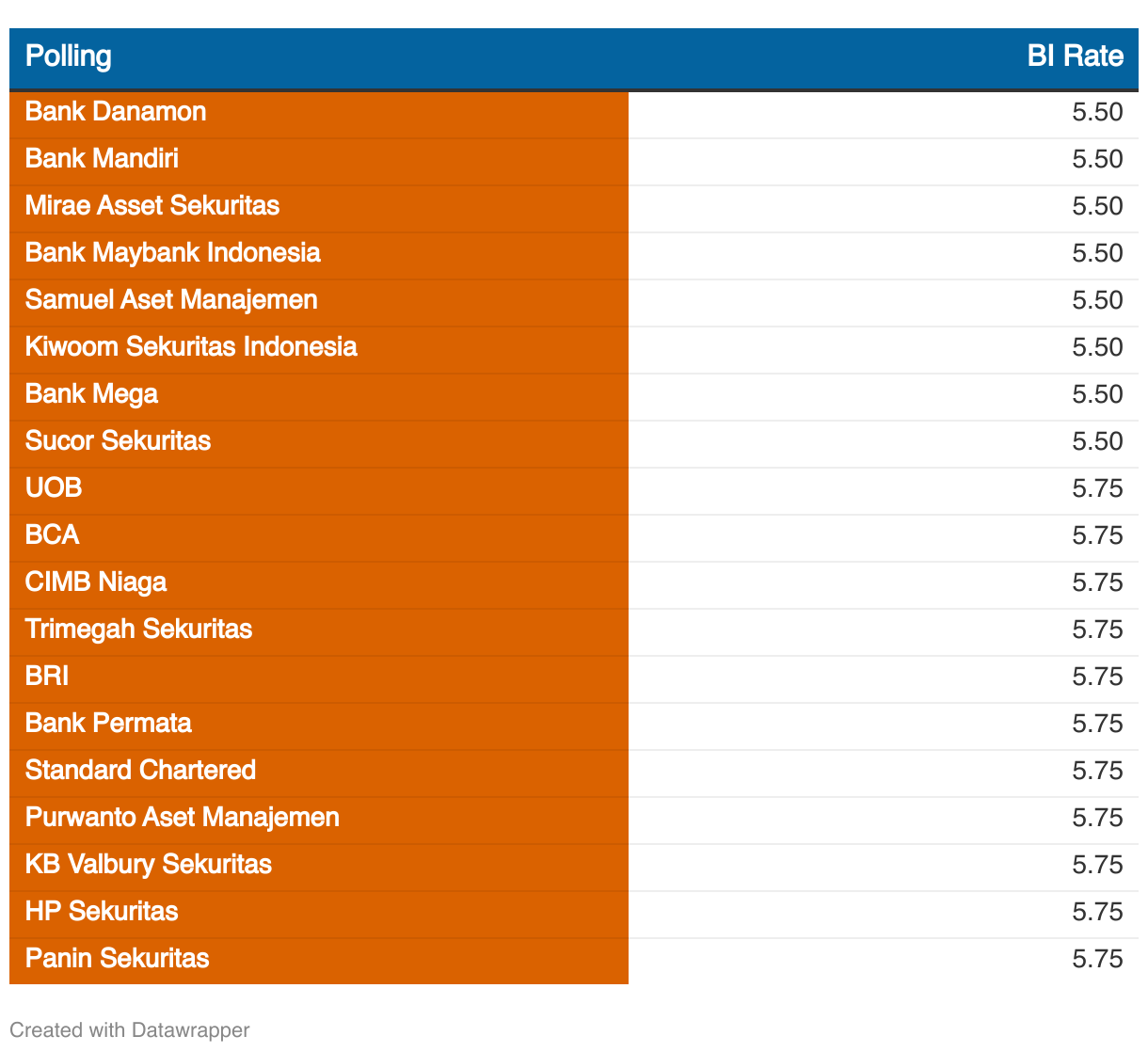Click the 5.50 value for Bank Mega
This screenshot has height=1052, width=1148.
(1097, 394)
